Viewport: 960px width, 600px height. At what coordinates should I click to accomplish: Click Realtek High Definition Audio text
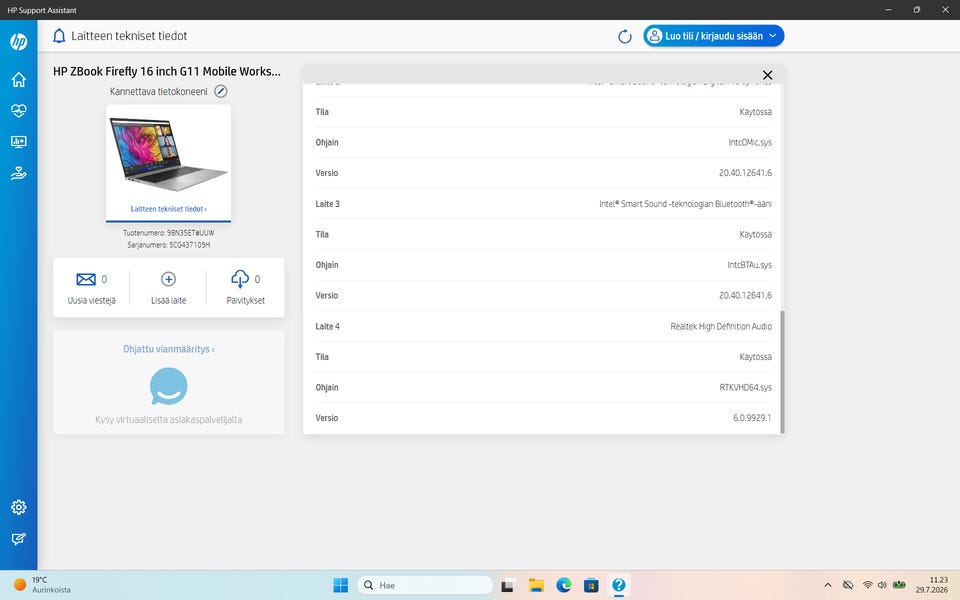point(721,326)
